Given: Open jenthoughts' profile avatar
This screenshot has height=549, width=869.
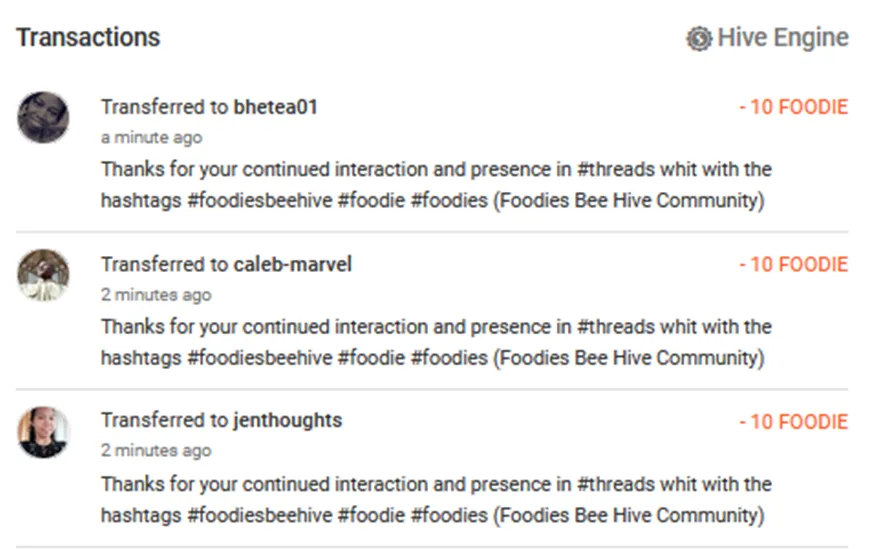Looking at the screenshot, I should tap(43, 432).
